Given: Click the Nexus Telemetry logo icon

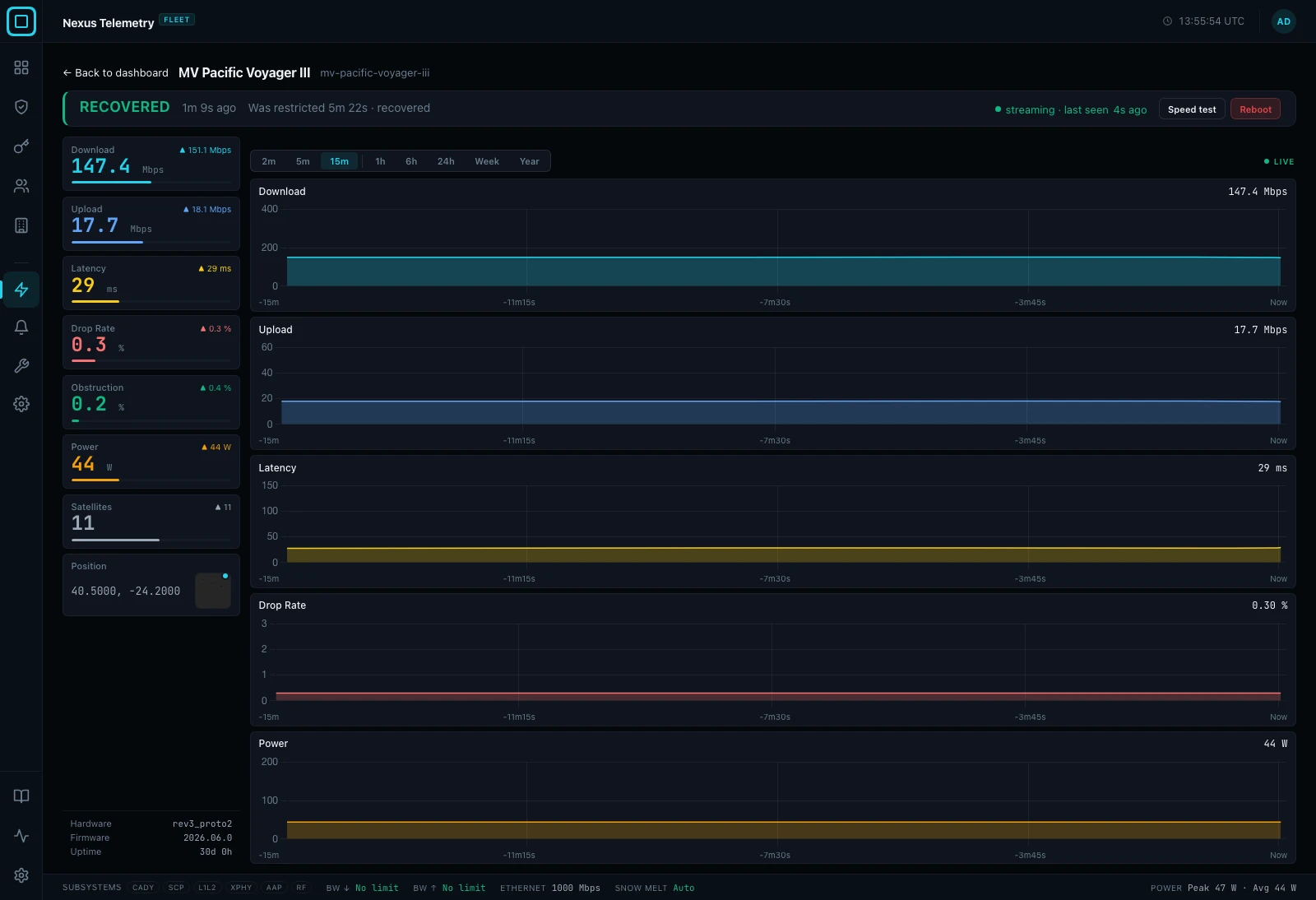Looking at the screenshot, I should pyautogui.click(x=21, y=21).
